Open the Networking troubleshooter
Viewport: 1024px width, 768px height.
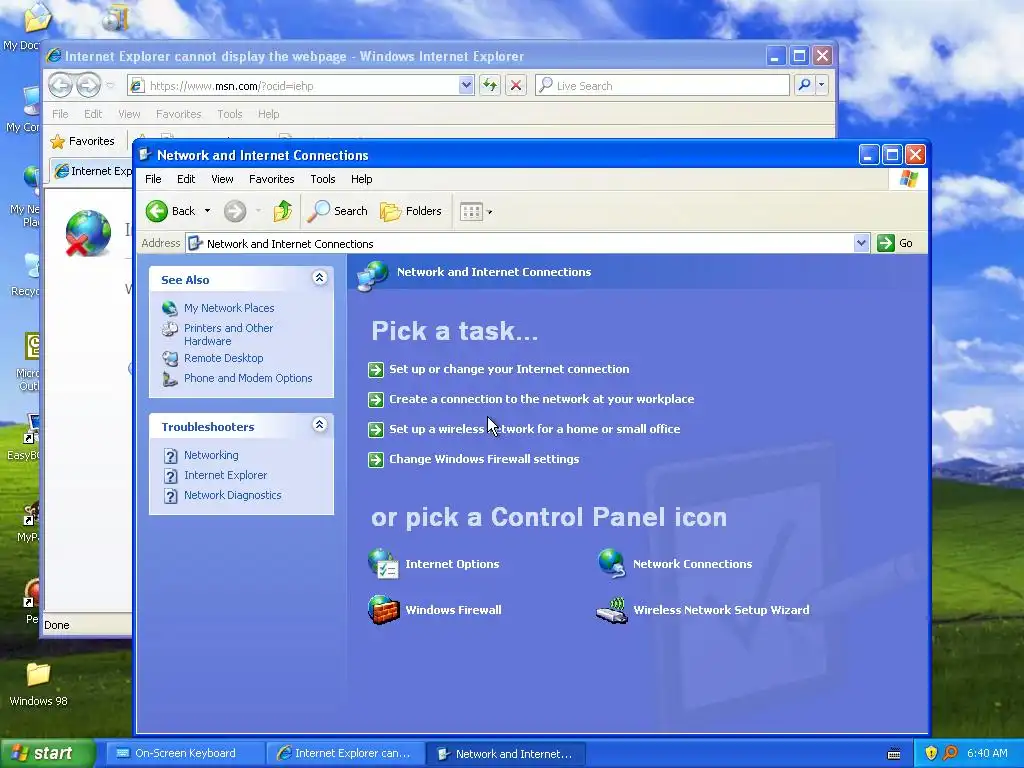(x=211, y=455)
